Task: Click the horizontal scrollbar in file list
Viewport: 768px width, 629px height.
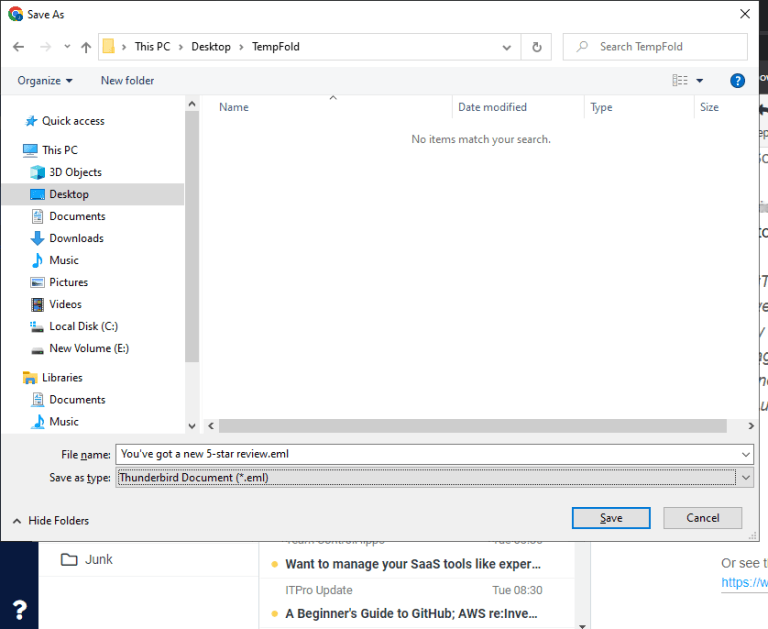Action: pyautogui.click(x=473, y=426)
